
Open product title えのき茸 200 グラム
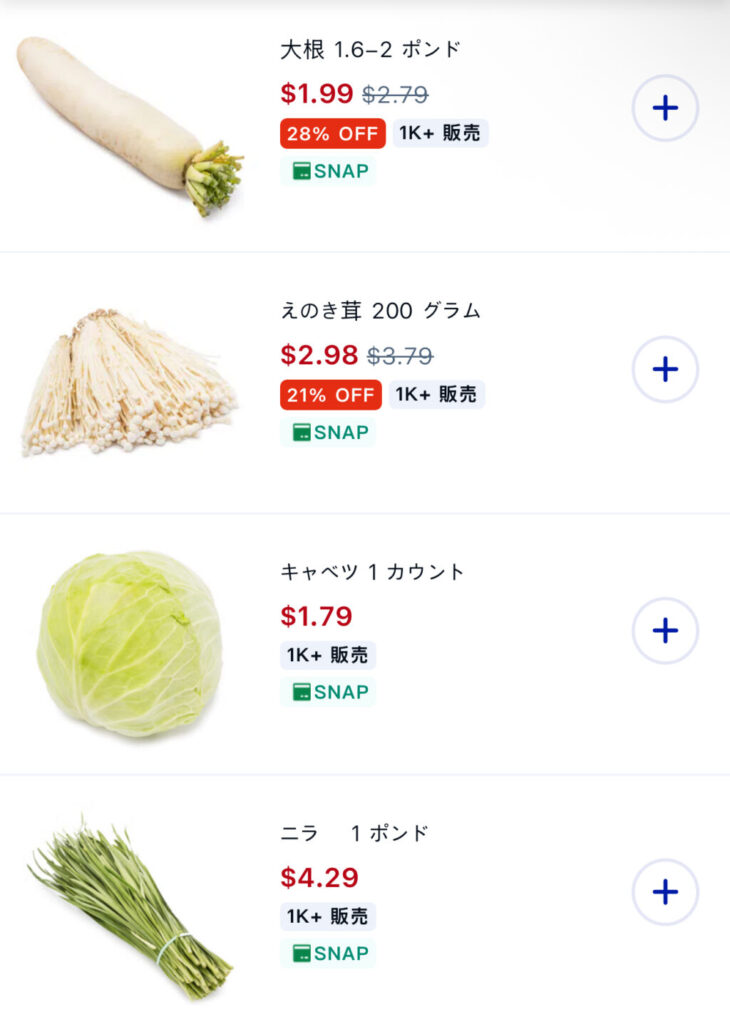click(381, 310)
